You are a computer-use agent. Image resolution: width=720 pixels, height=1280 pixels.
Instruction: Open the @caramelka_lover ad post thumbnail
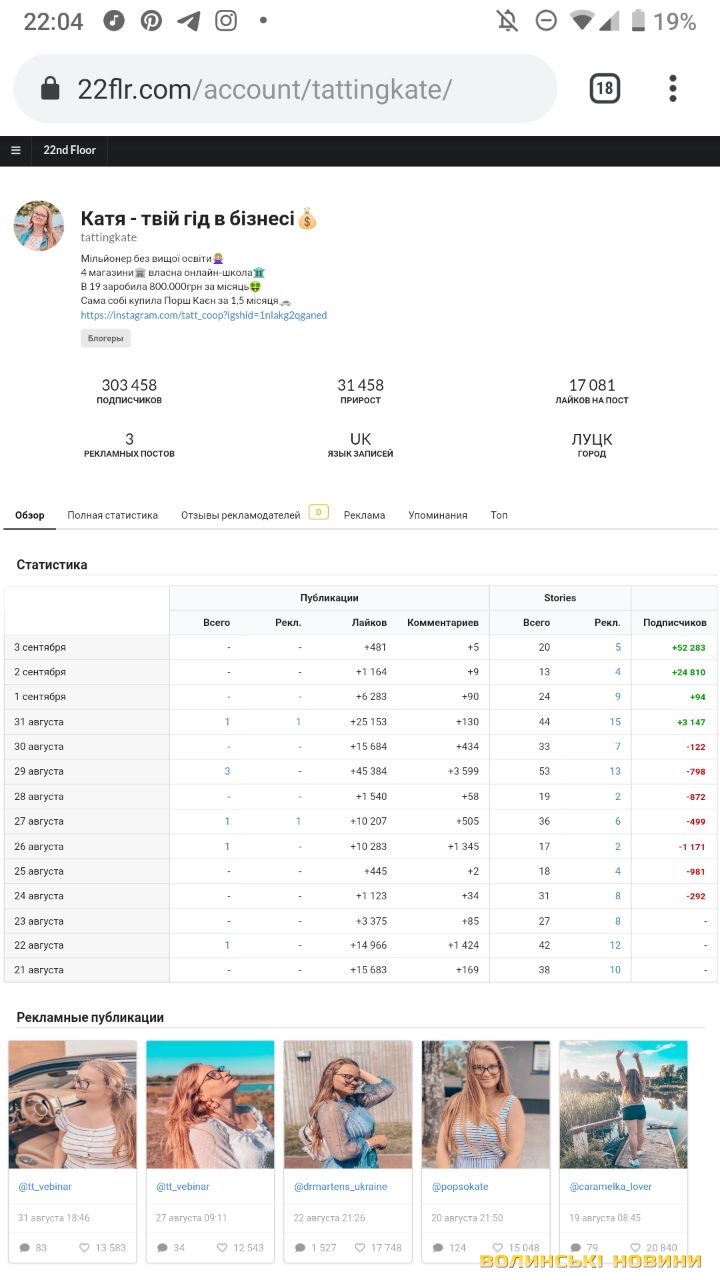point(623,1104)
